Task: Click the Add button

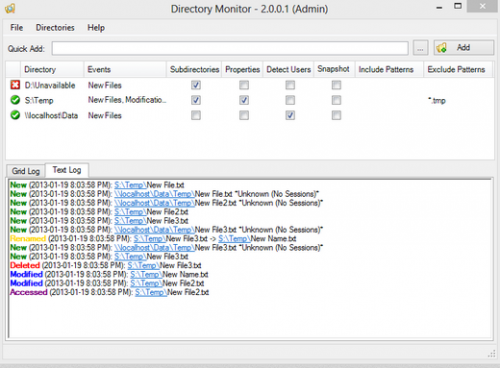Action: [464, 48]
